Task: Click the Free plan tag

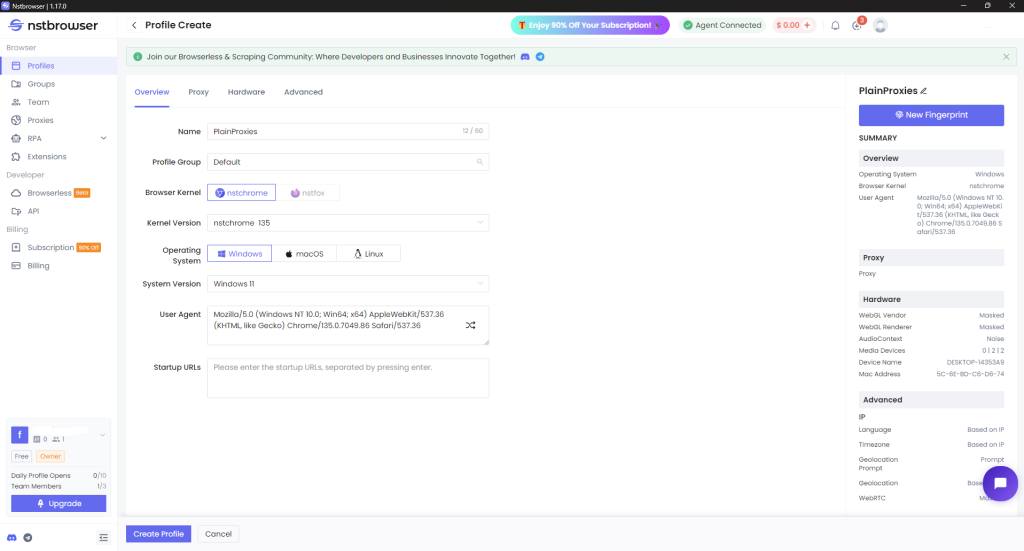Action: pos(22,456)
